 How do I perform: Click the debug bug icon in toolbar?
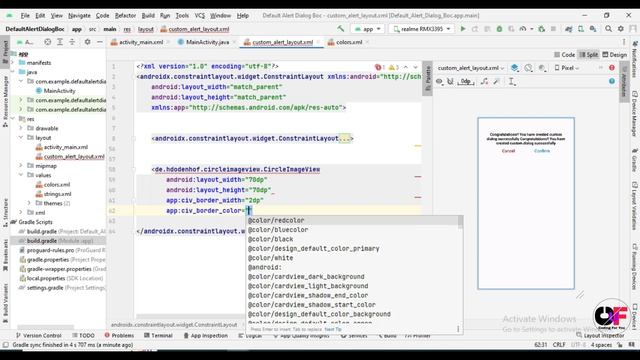click(x=499, y=29)
